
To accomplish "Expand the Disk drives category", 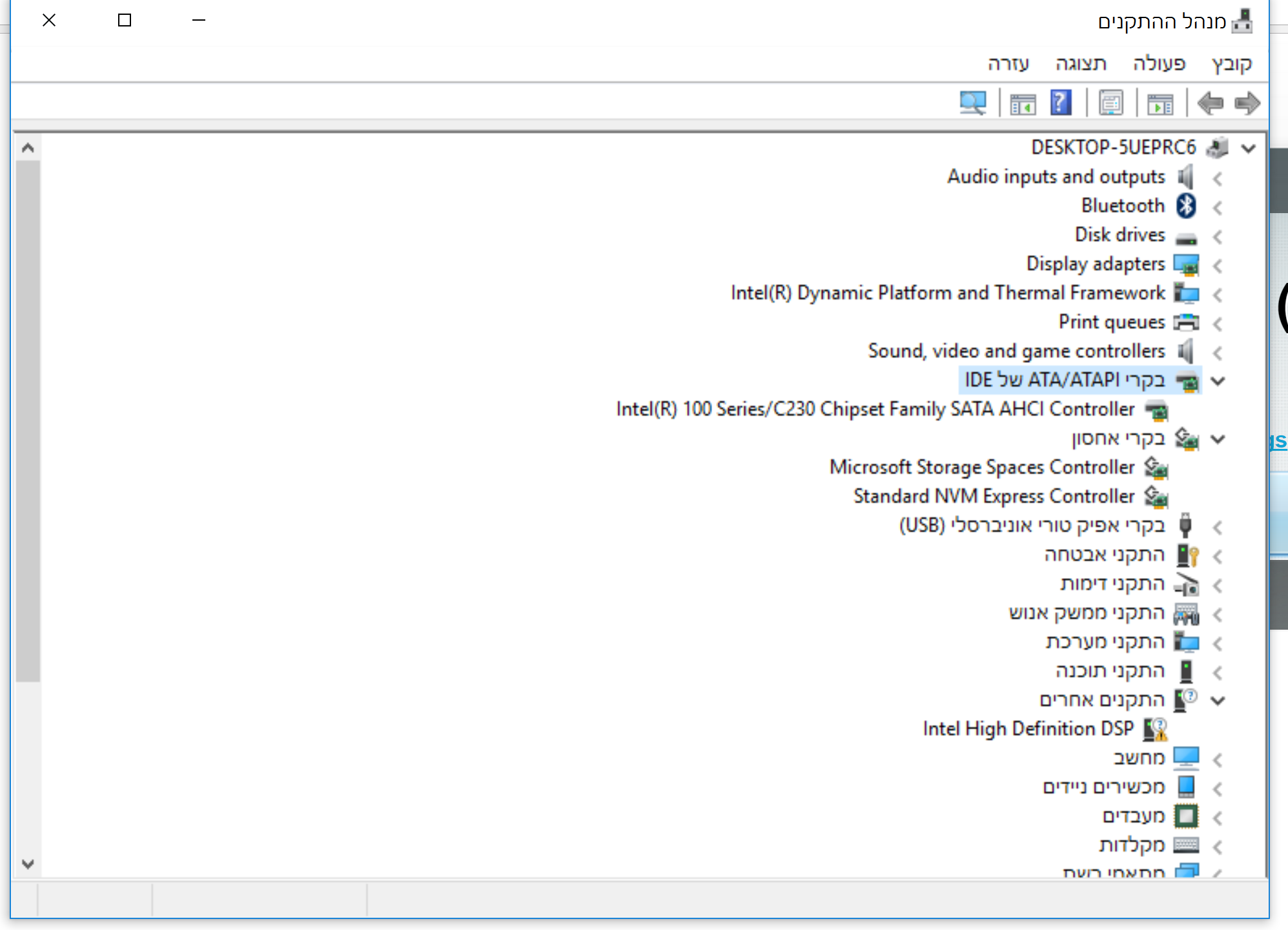I will coord(1218,237).
